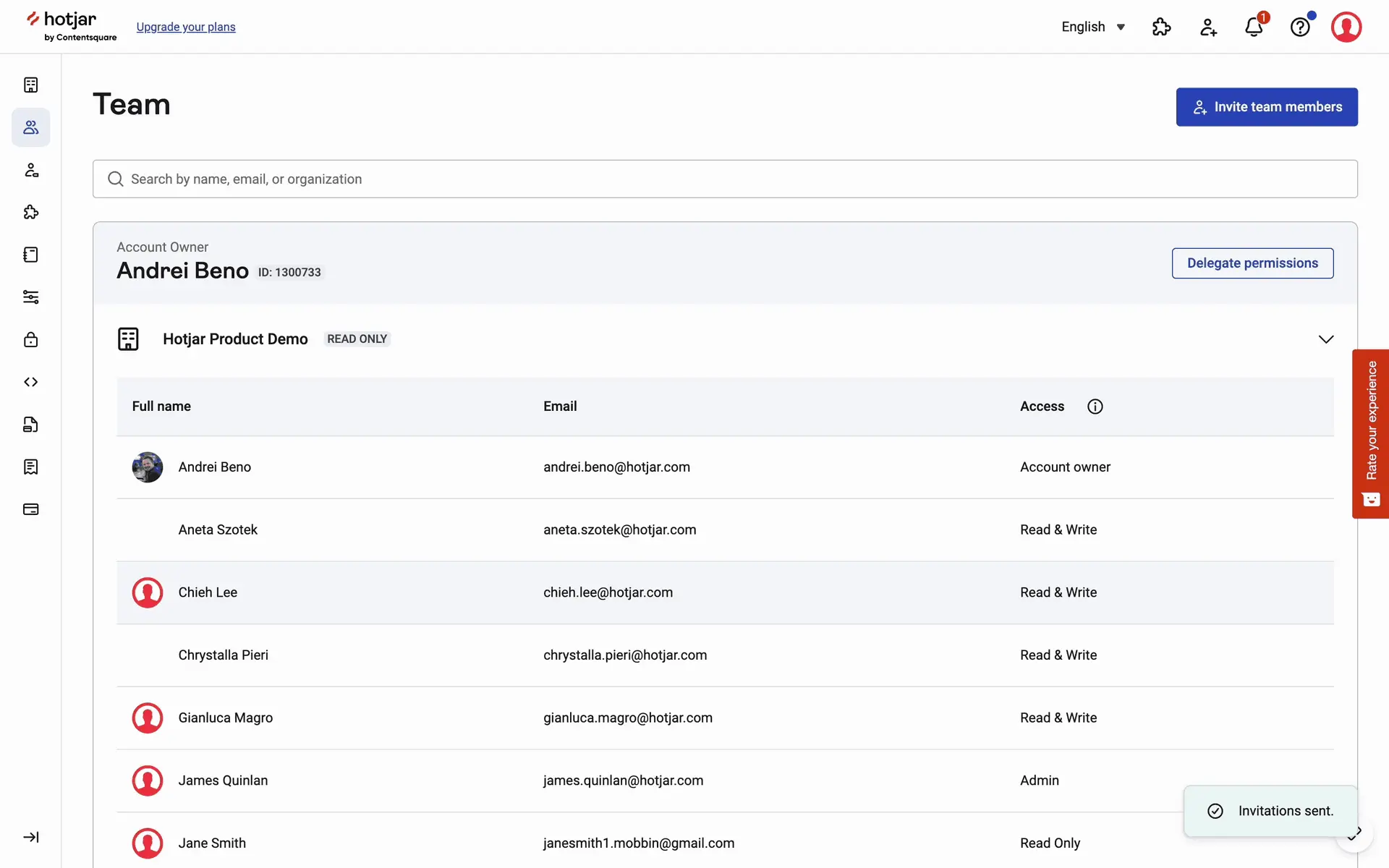Click the lock security sidebar icon

[x=30, y=339]
